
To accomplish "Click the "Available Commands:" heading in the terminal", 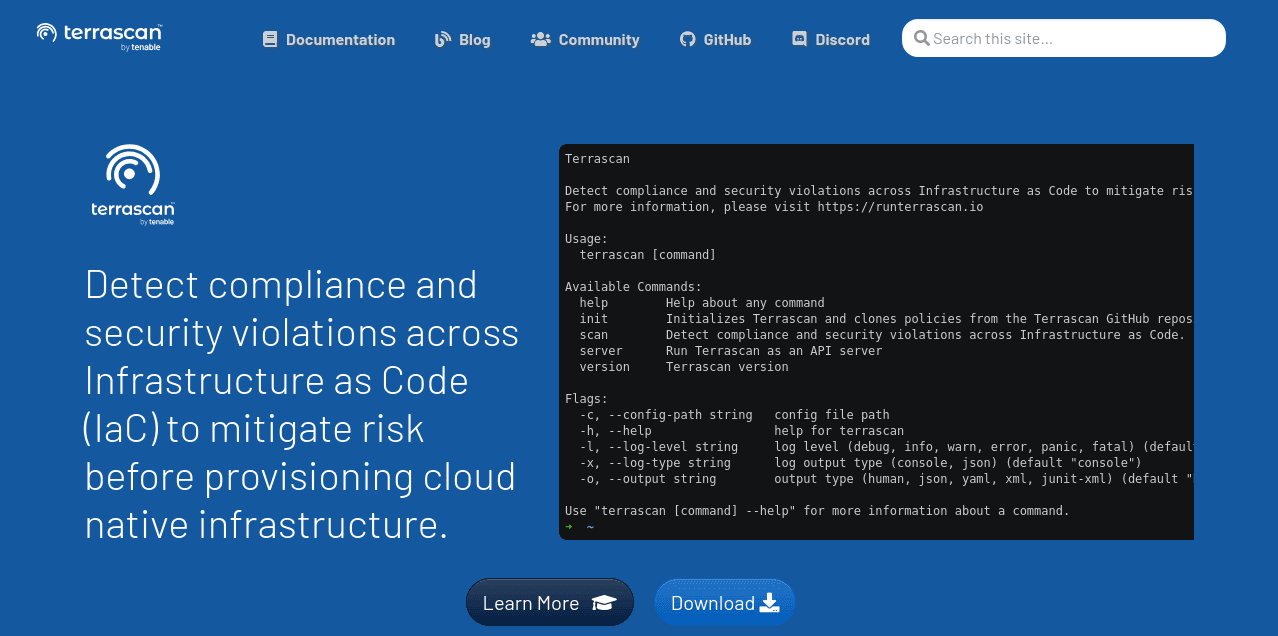I will [x=634, y=287].
